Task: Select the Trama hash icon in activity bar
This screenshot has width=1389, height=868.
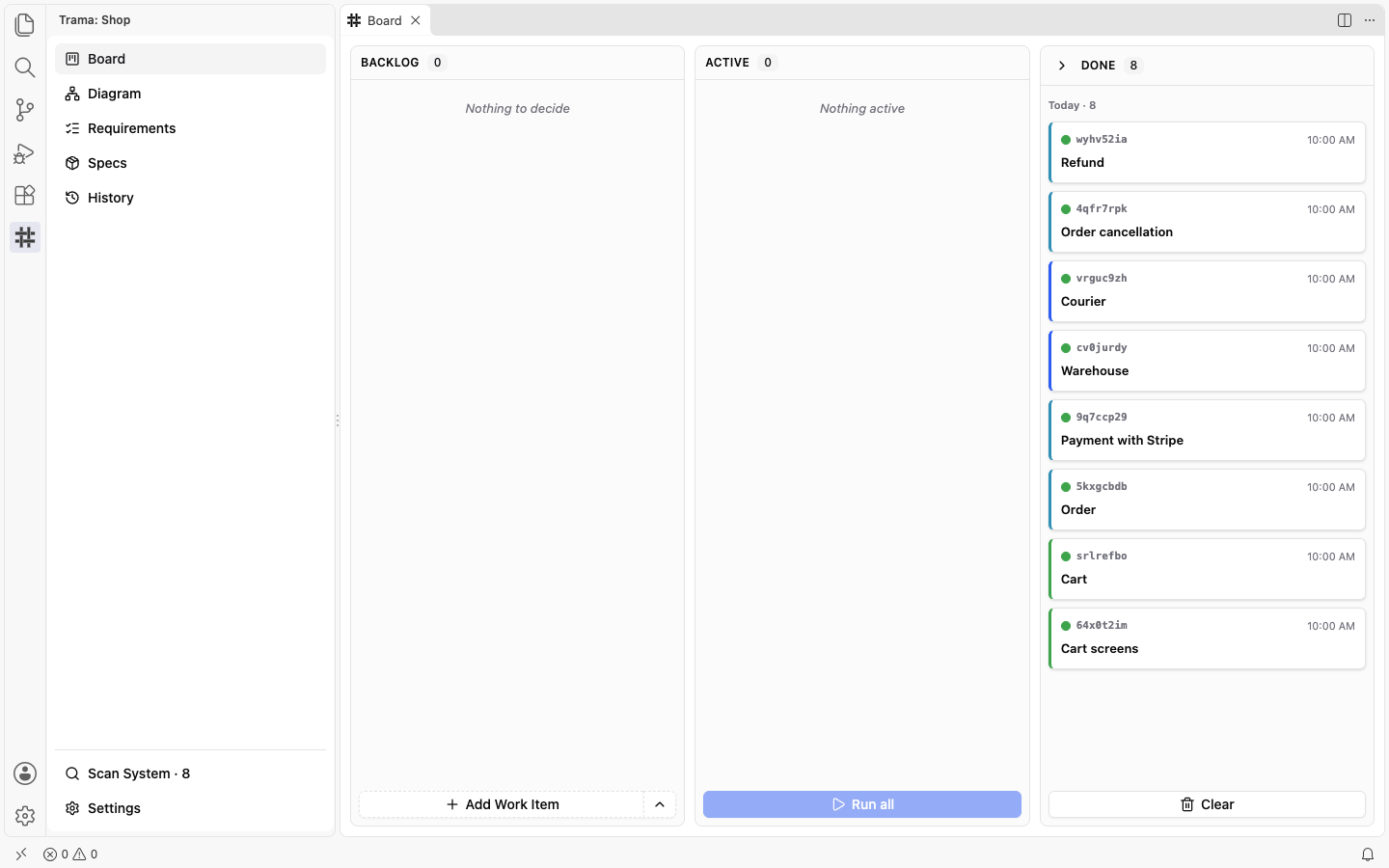Action: [25, 237]
